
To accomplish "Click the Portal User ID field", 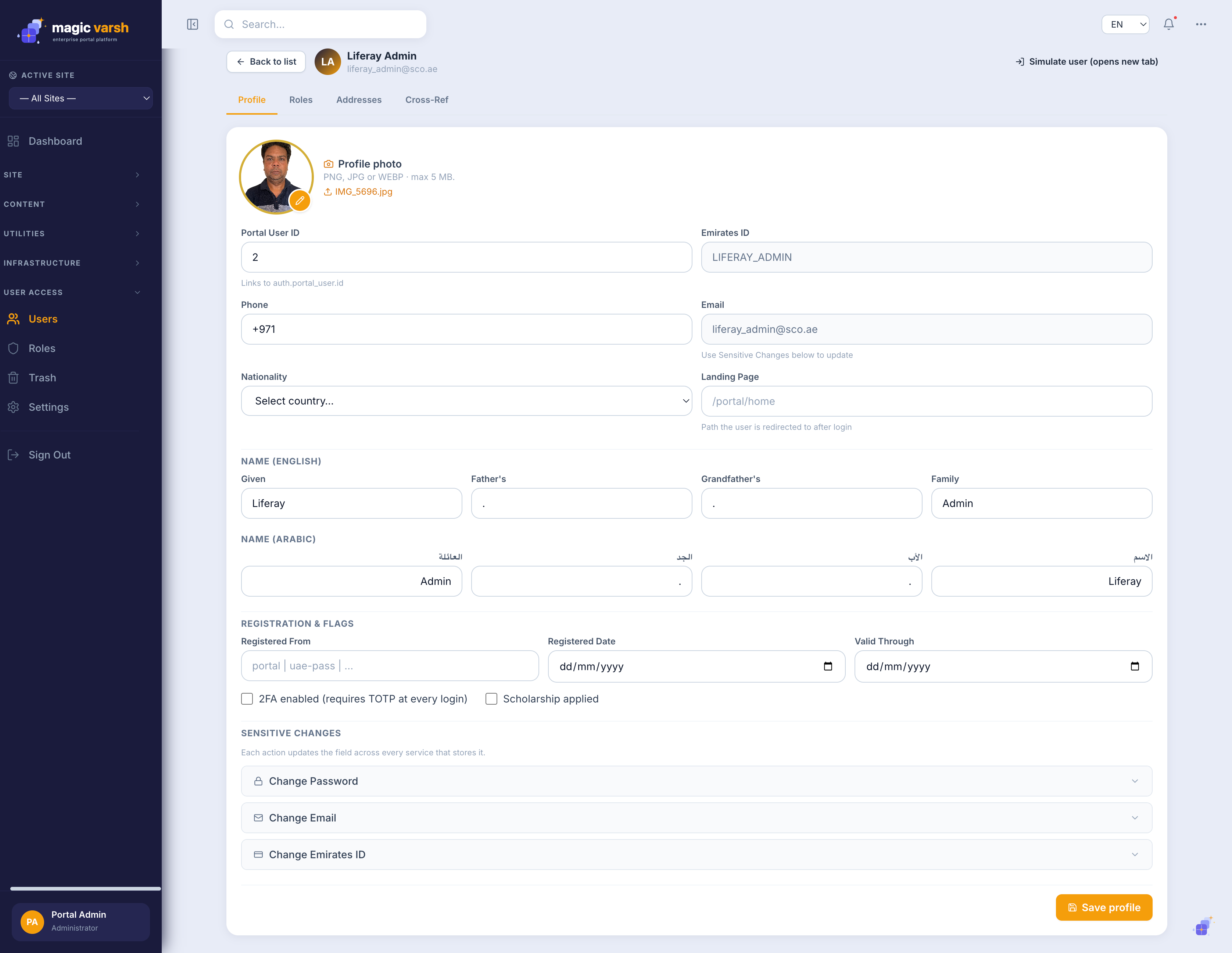I will coord(466,257).
